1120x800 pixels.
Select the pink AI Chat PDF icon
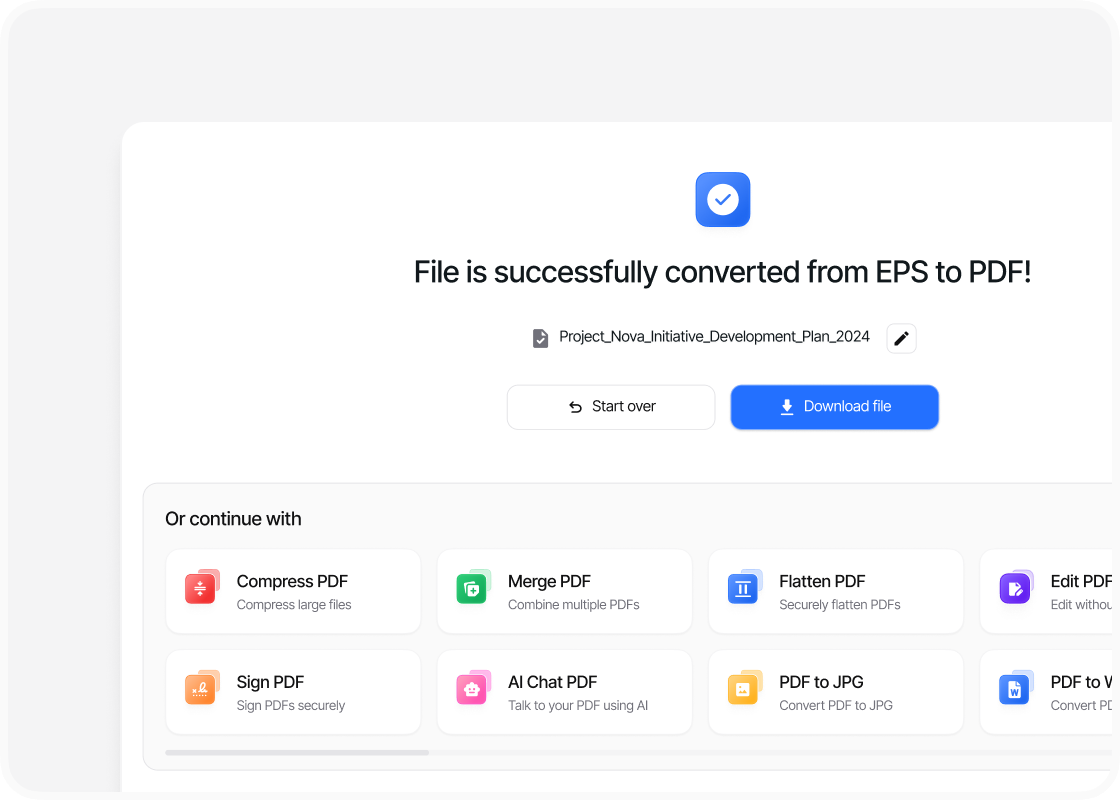[x=472, y=688]
